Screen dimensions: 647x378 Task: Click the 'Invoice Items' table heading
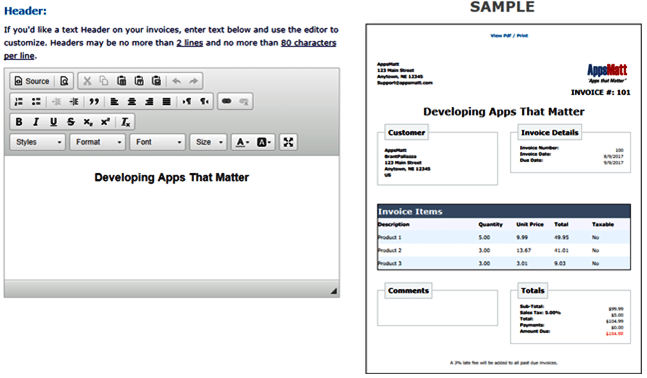[x=410, y=211]
